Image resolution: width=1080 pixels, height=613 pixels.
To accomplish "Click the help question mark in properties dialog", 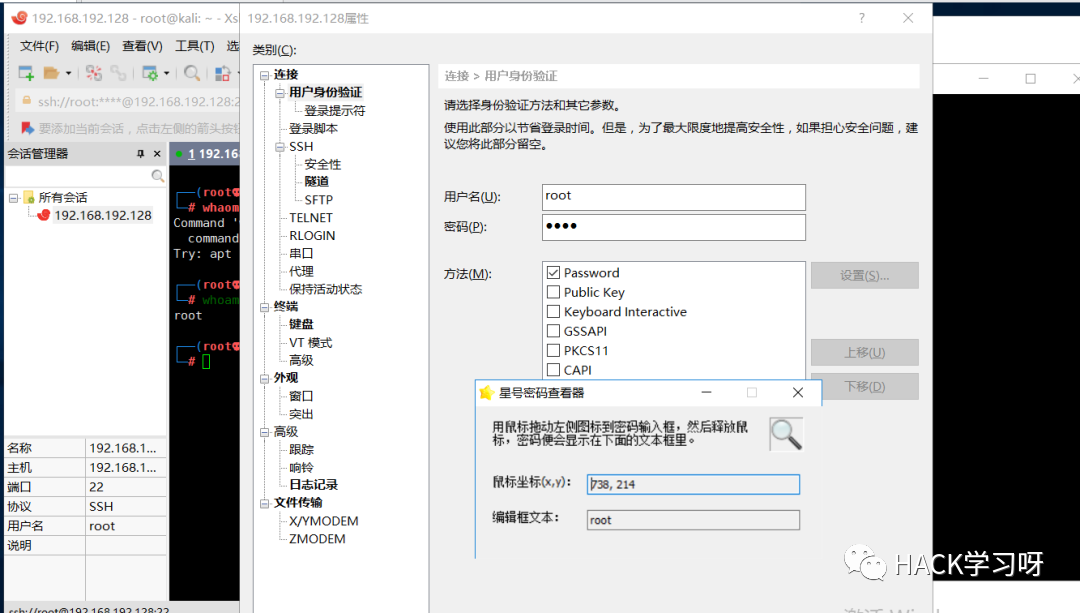I will tap(862, 18).
